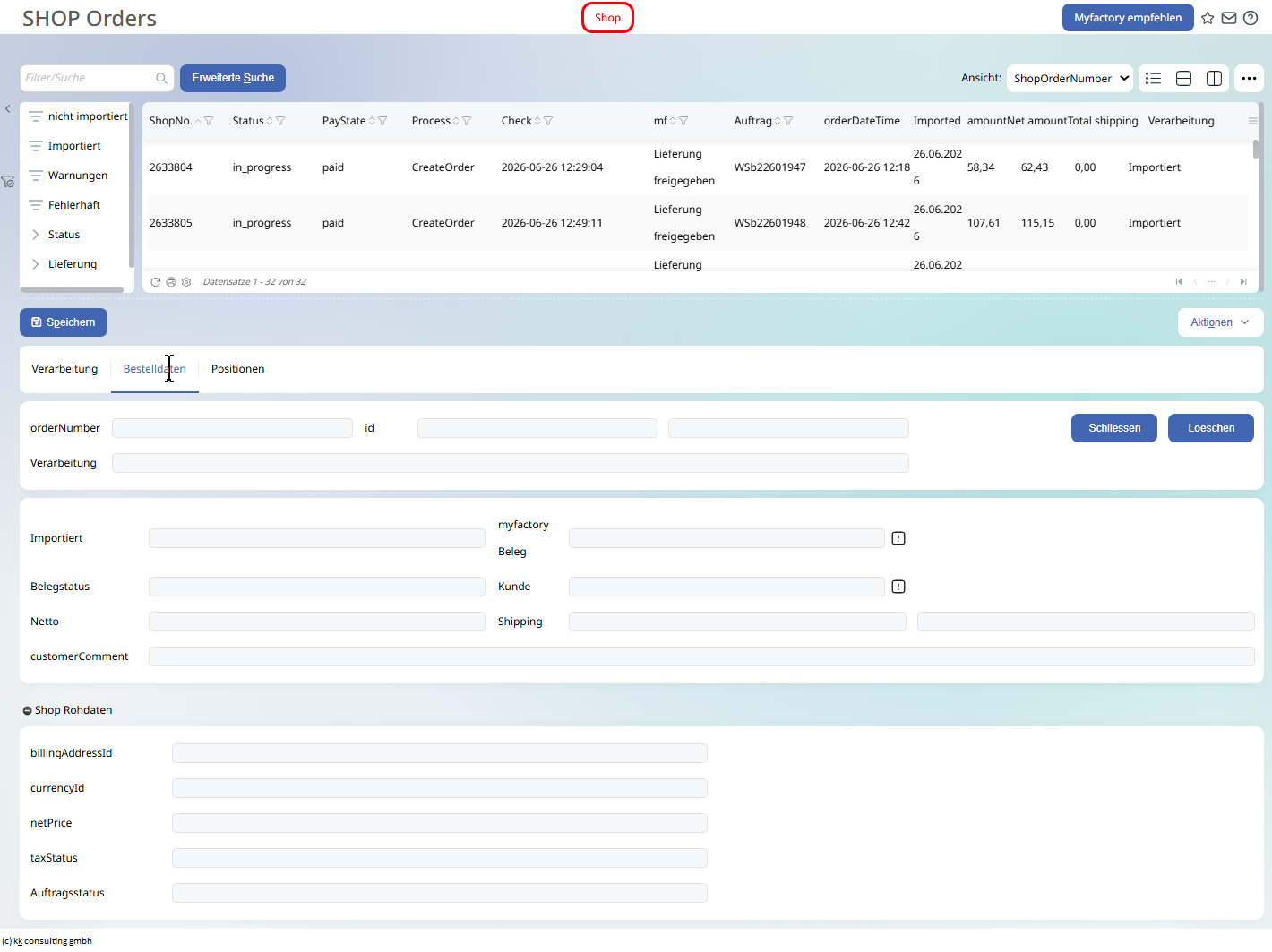
Task: Click the Erweiterte Suche button
Action: [x=233, y=78]
